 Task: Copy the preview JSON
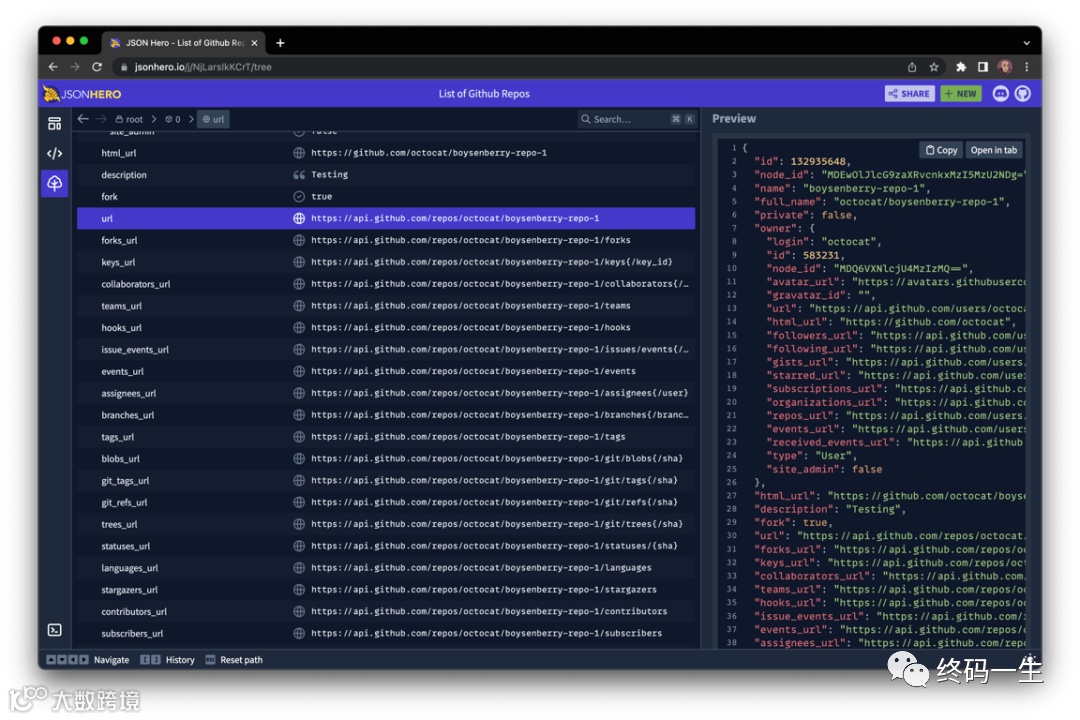pos(941,150)
